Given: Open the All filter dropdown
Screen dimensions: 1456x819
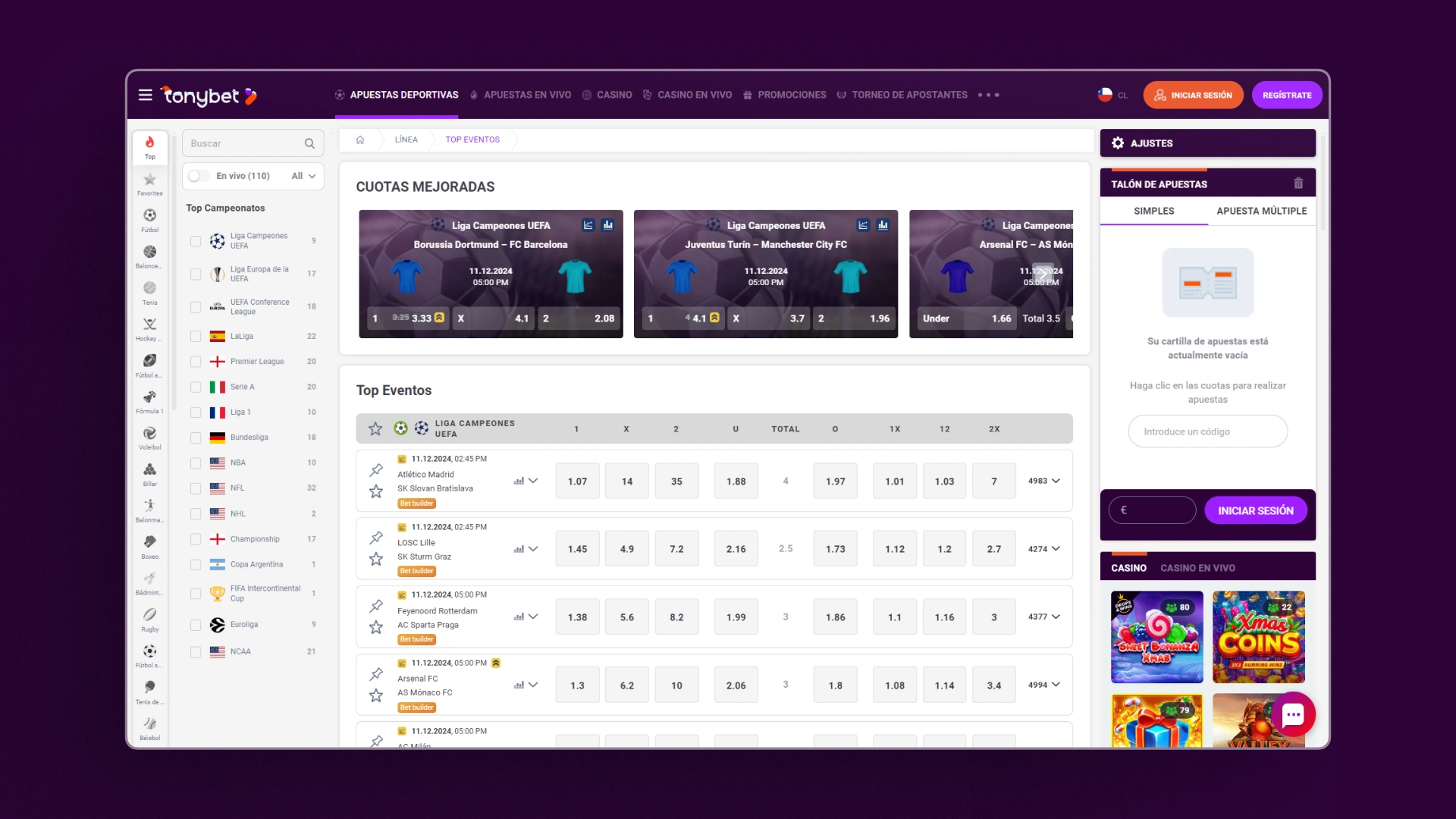Looking at the screenshot, I should click(303, 176).
